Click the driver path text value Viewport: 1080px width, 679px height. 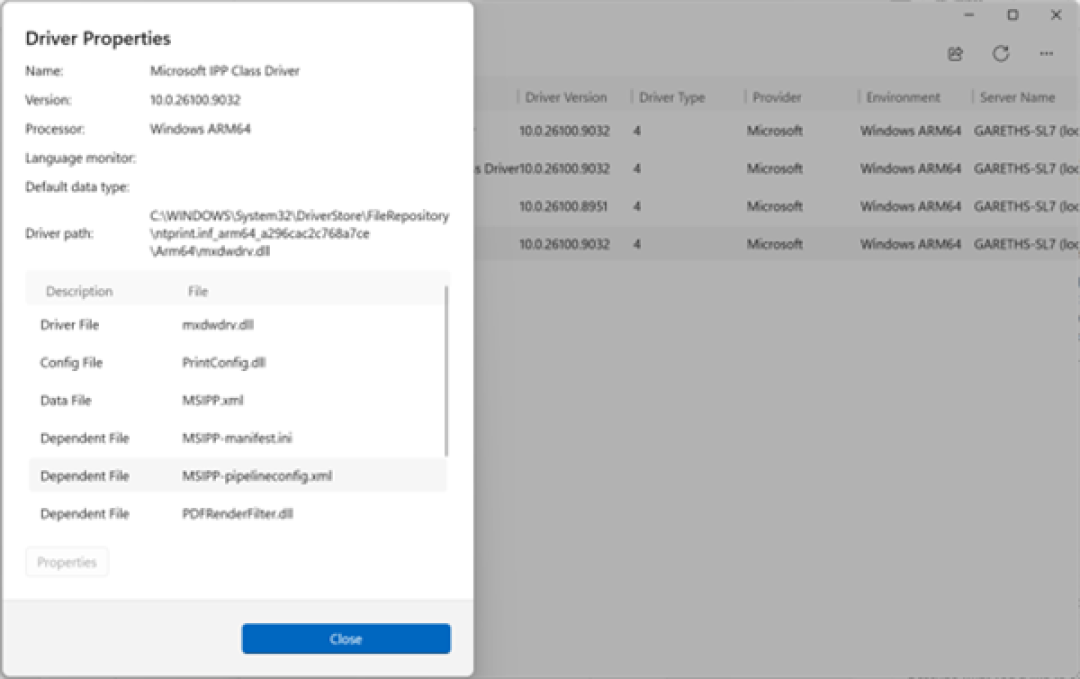pos(300,233)
